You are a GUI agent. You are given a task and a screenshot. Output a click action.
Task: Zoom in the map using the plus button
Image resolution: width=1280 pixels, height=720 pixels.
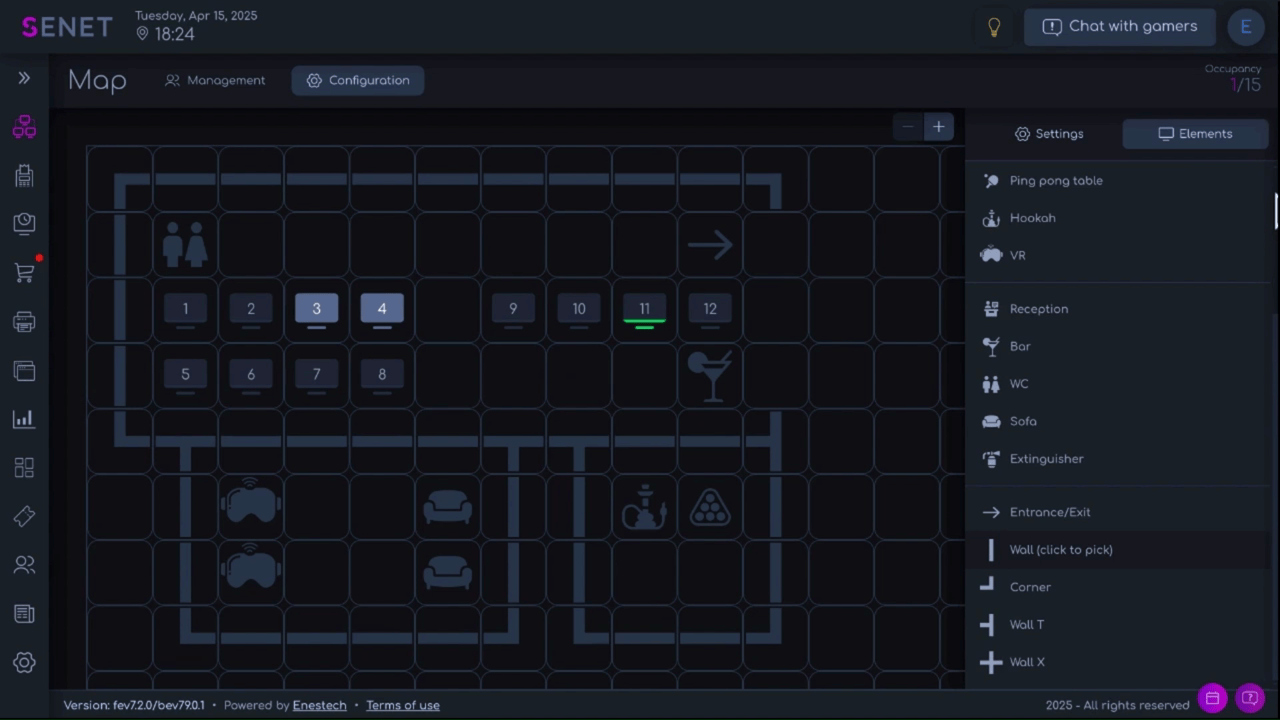pyautogui.click(x=938, y=126)
